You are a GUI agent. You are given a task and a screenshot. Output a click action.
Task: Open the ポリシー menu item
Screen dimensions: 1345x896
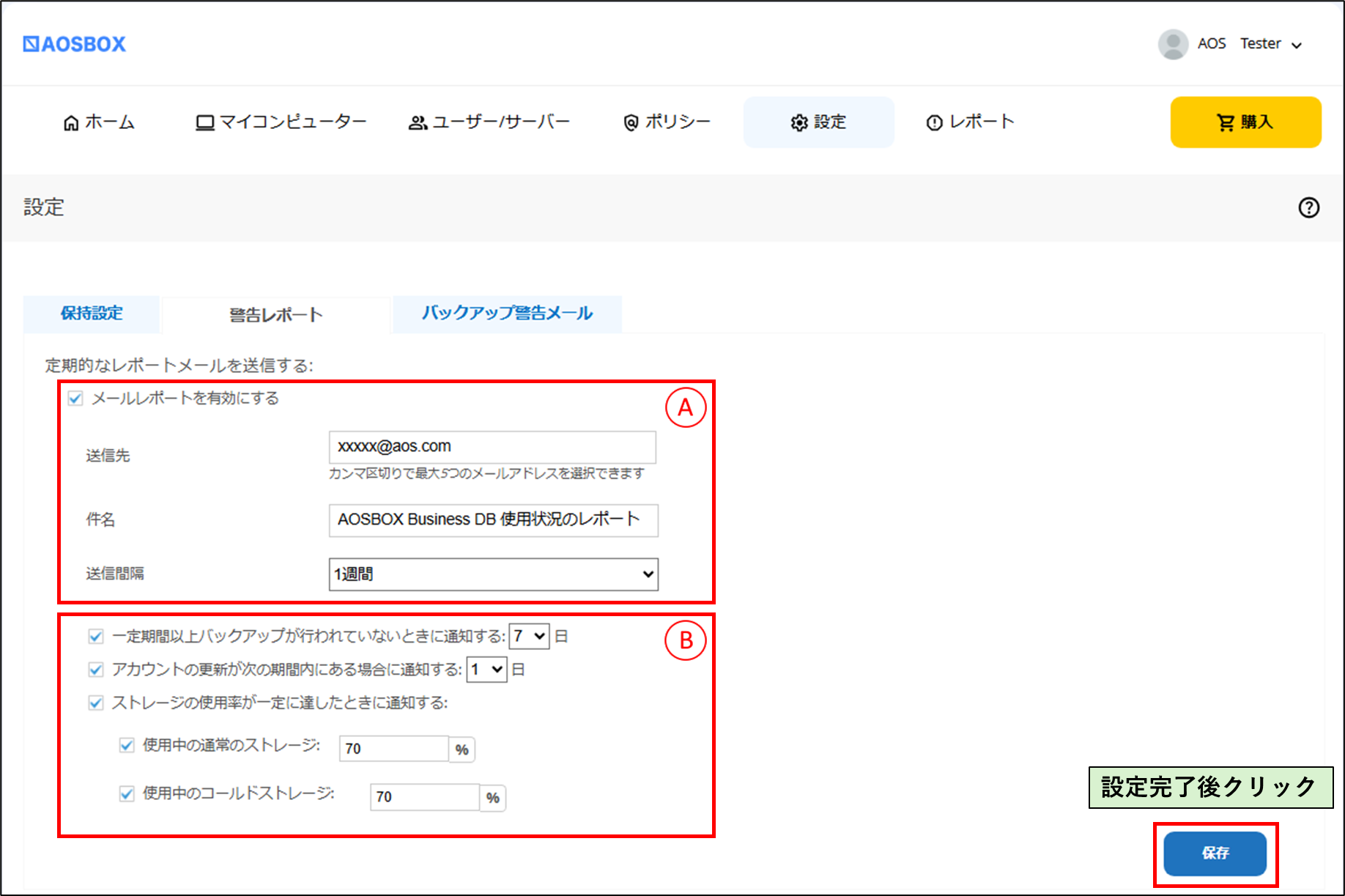click(667, 122)
